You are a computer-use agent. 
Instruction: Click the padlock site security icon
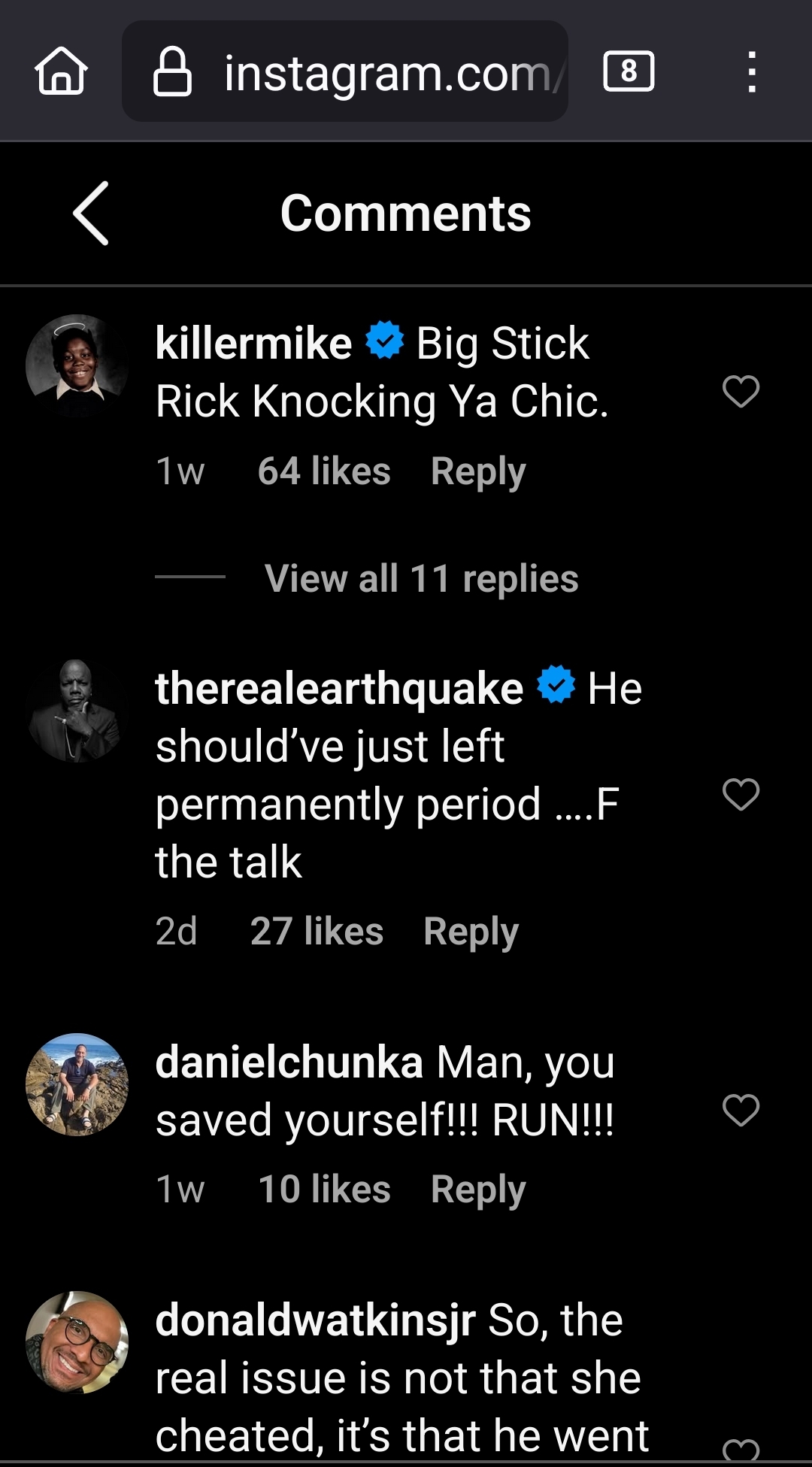click(172, 72)
